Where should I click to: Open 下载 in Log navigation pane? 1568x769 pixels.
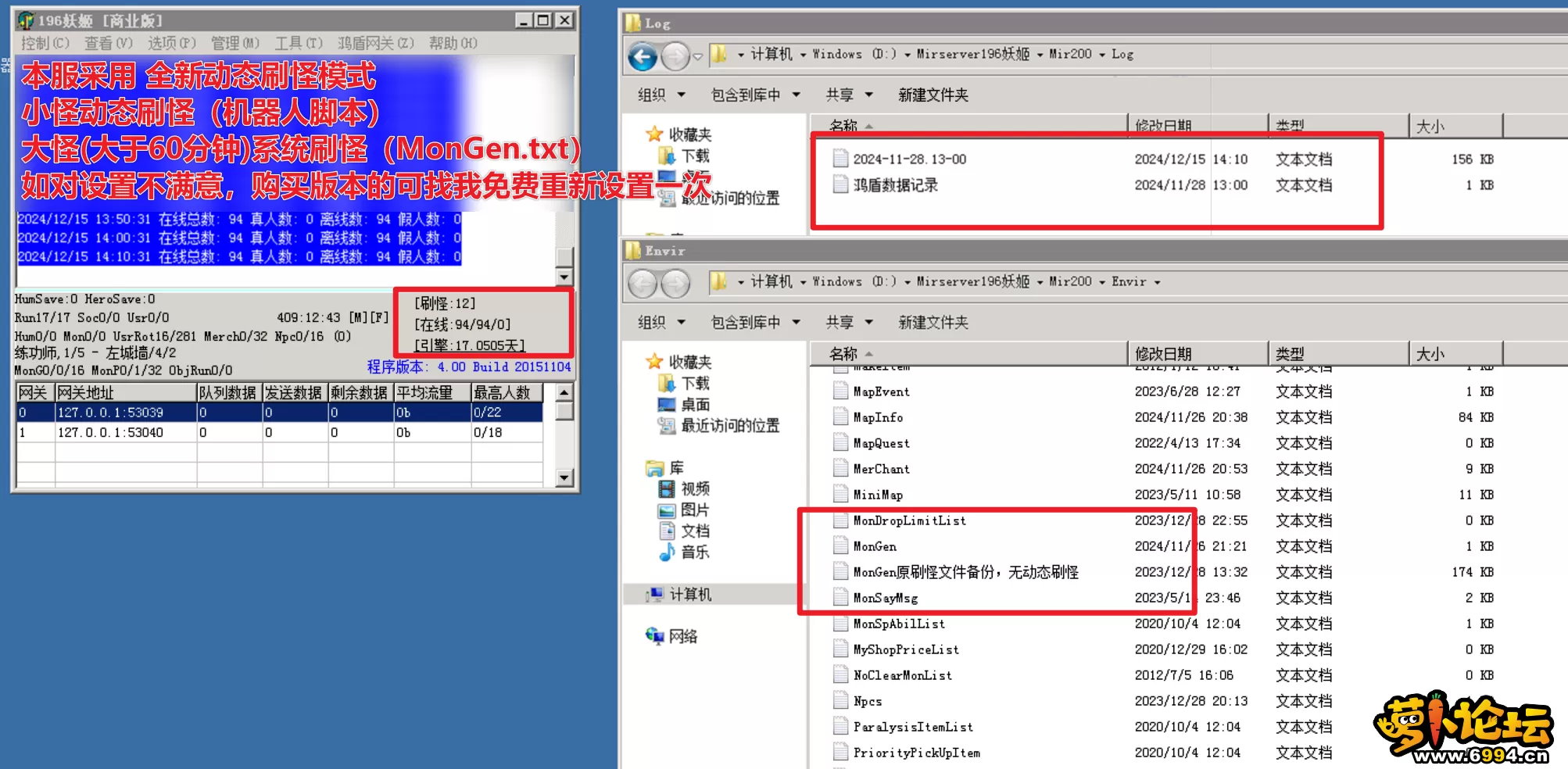684,156
